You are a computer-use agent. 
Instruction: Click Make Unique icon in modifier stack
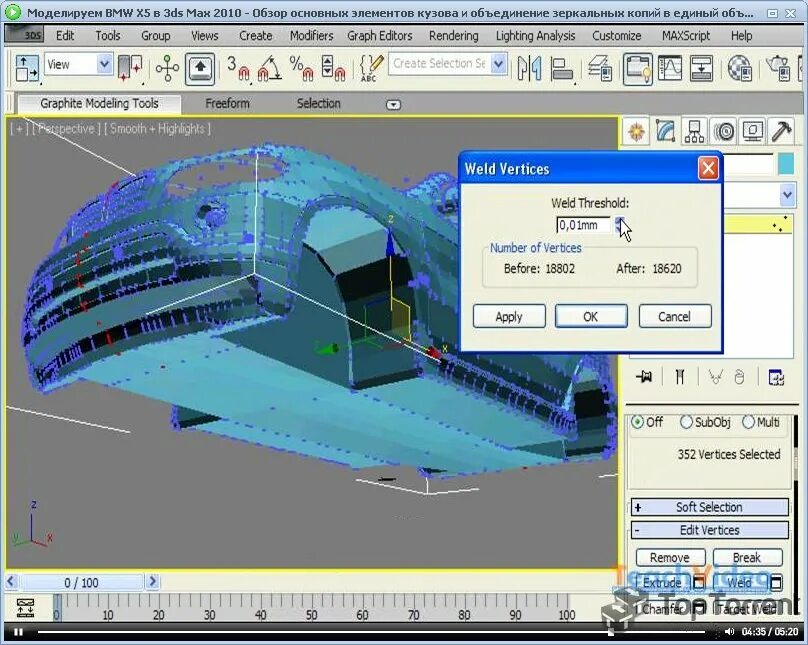[x=715, y=377]
